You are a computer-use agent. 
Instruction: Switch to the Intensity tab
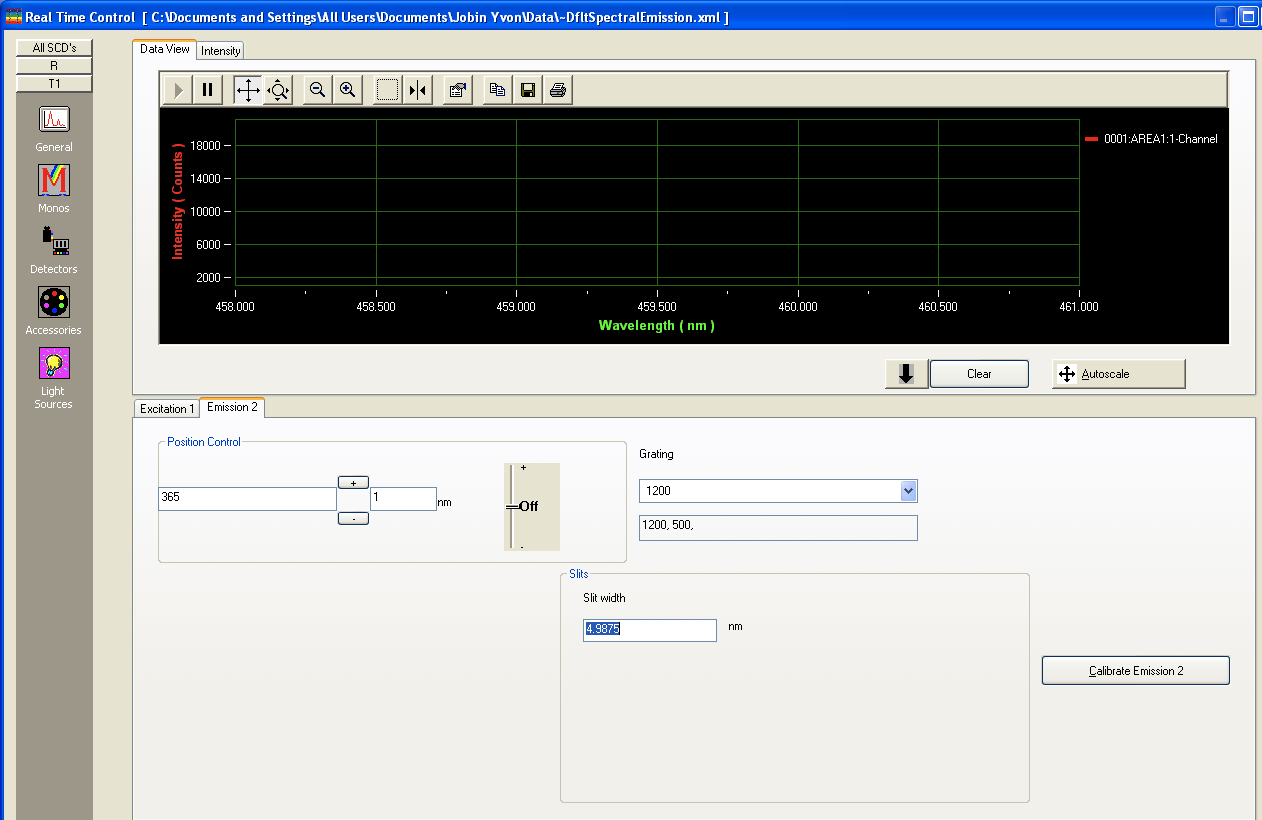[x=220, y=50]
